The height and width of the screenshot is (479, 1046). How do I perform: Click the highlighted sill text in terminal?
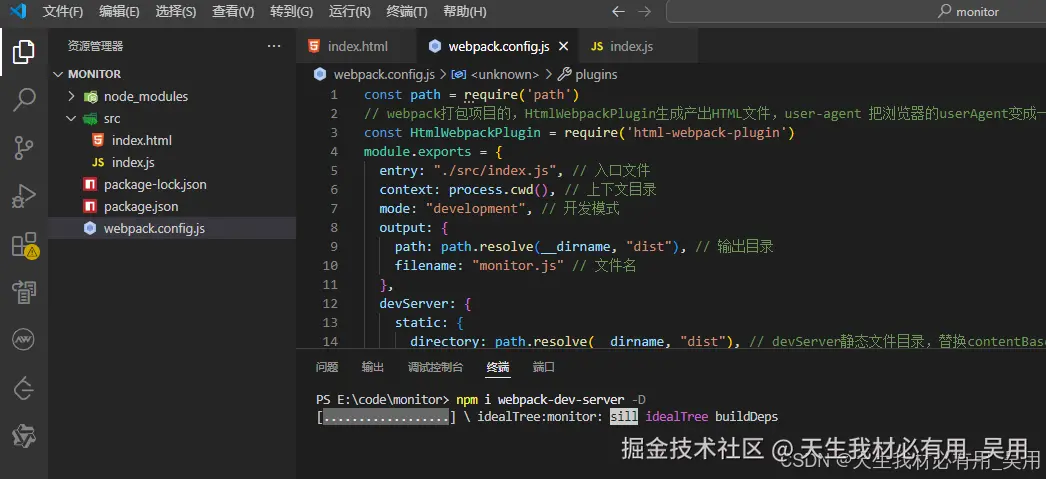624,417
